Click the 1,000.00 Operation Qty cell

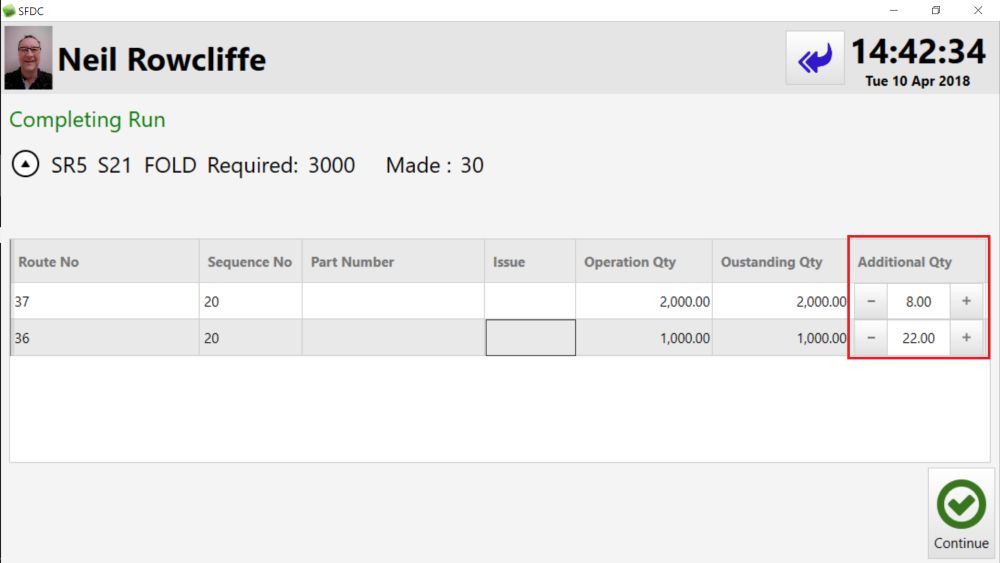[x=643, y=338]
